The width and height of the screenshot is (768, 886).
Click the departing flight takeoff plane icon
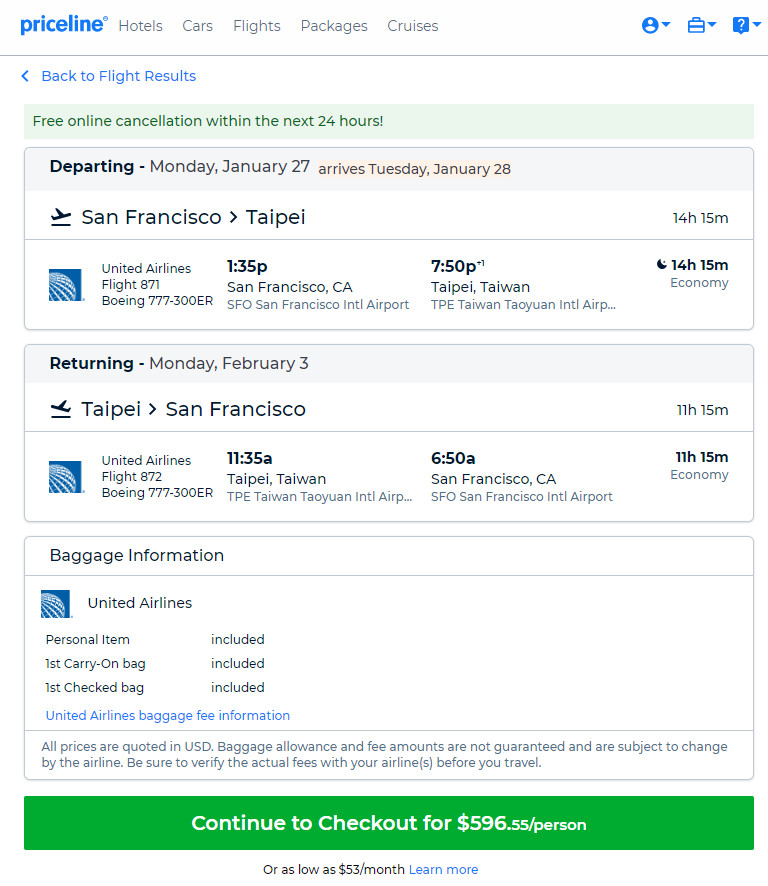tap(61, 217)
